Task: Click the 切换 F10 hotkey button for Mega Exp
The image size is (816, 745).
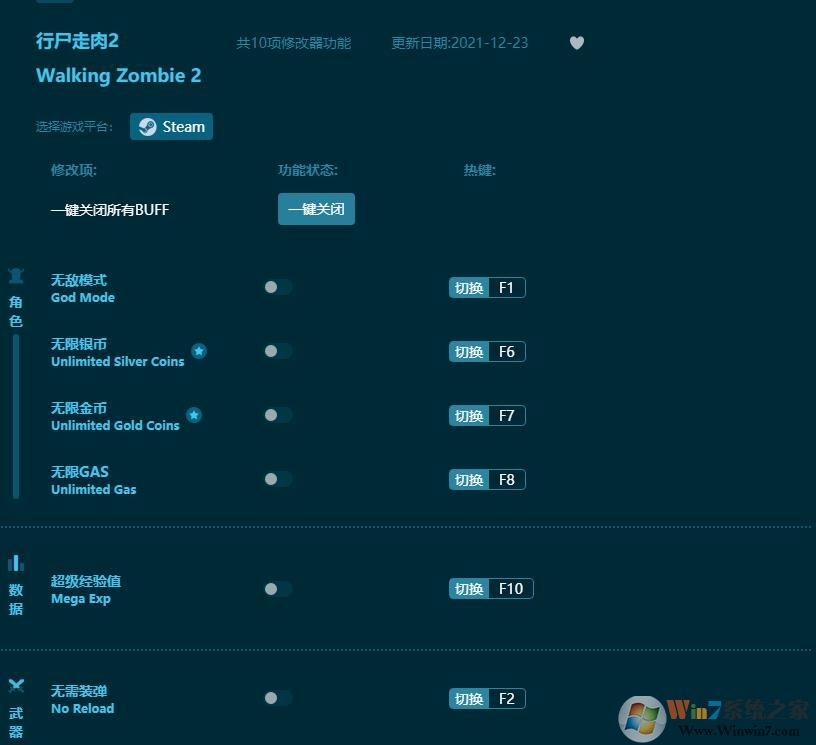Action: pos(490,588)
